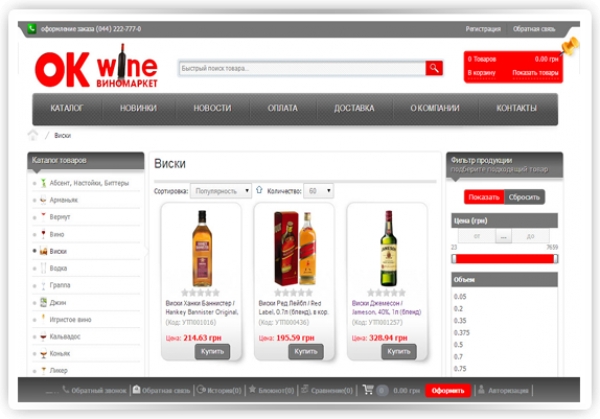Click the shopping cart icon in bottom bar
Screen dimensions: 600x419
click(368, 390)
